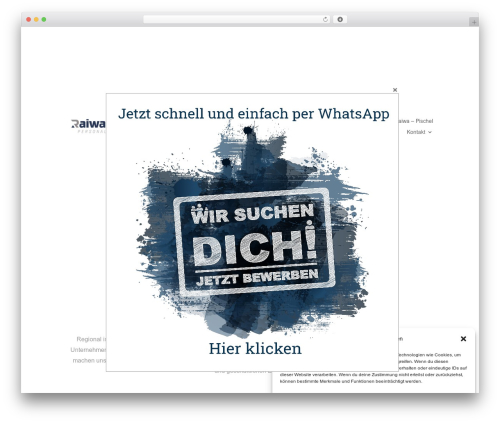This screenshot has width=500, height=423.
Task: Close the WhatsApp popup with the X
Action: point(395,90)
